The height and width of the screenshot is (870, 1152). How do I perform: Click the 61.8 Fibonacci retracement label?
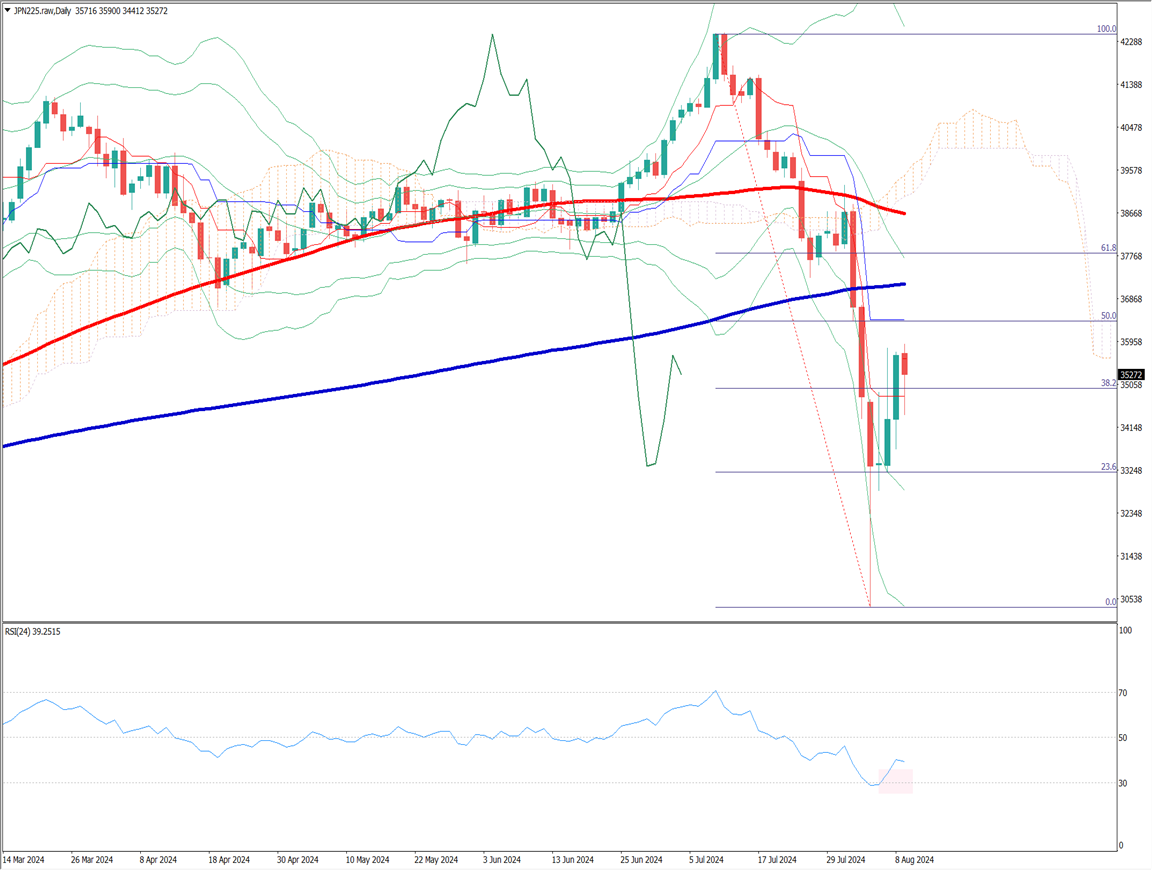[1108, 247]
